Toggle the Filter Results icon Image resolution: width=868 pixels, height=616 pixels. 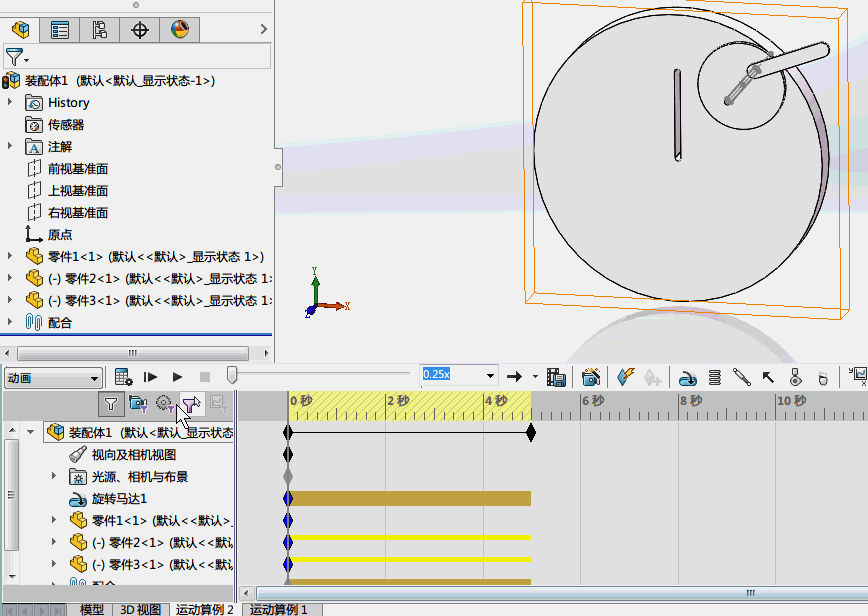[219, 404]
